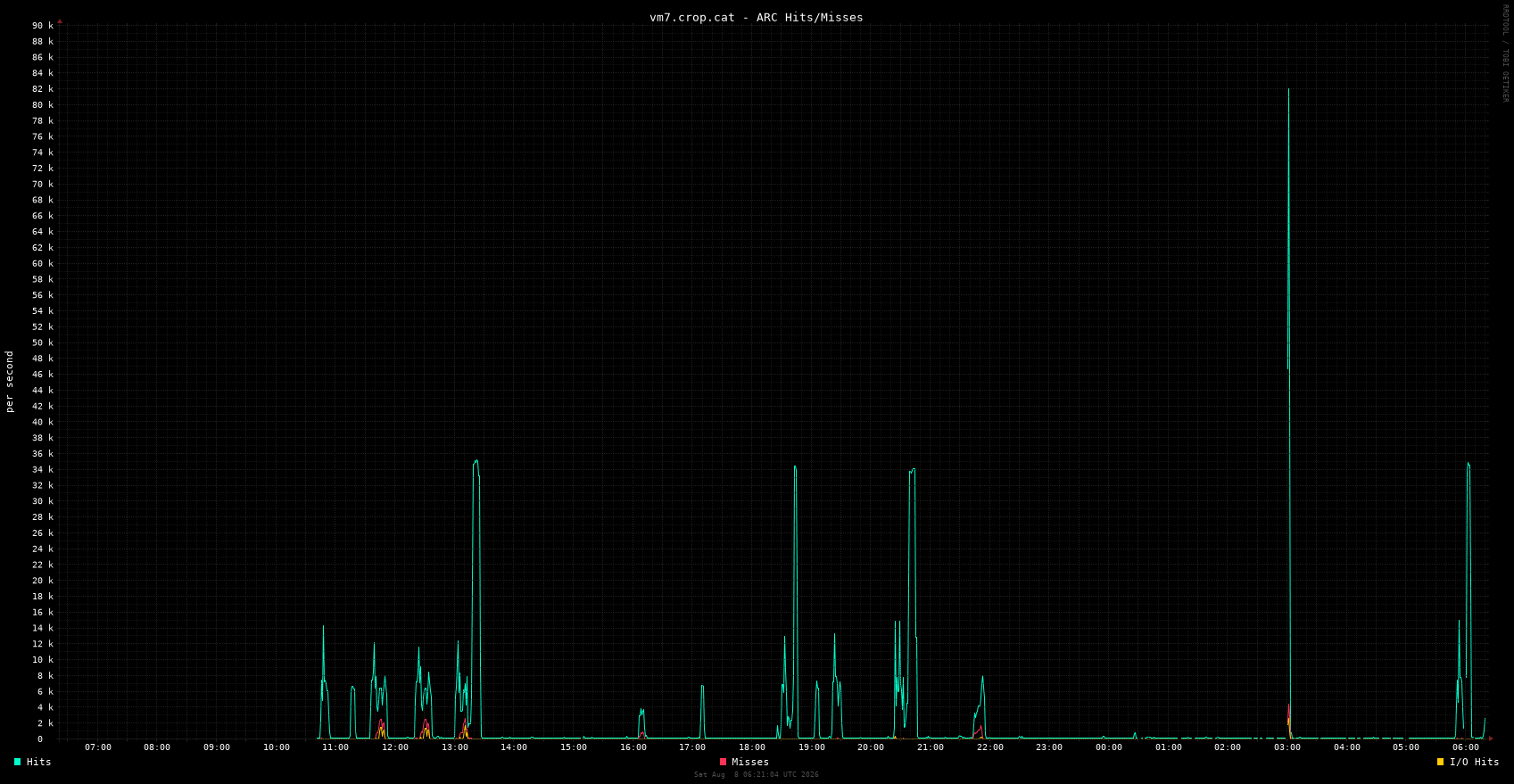Click the "14:00" time axis label
1514x784 pixels.
[x=514, y=747]
